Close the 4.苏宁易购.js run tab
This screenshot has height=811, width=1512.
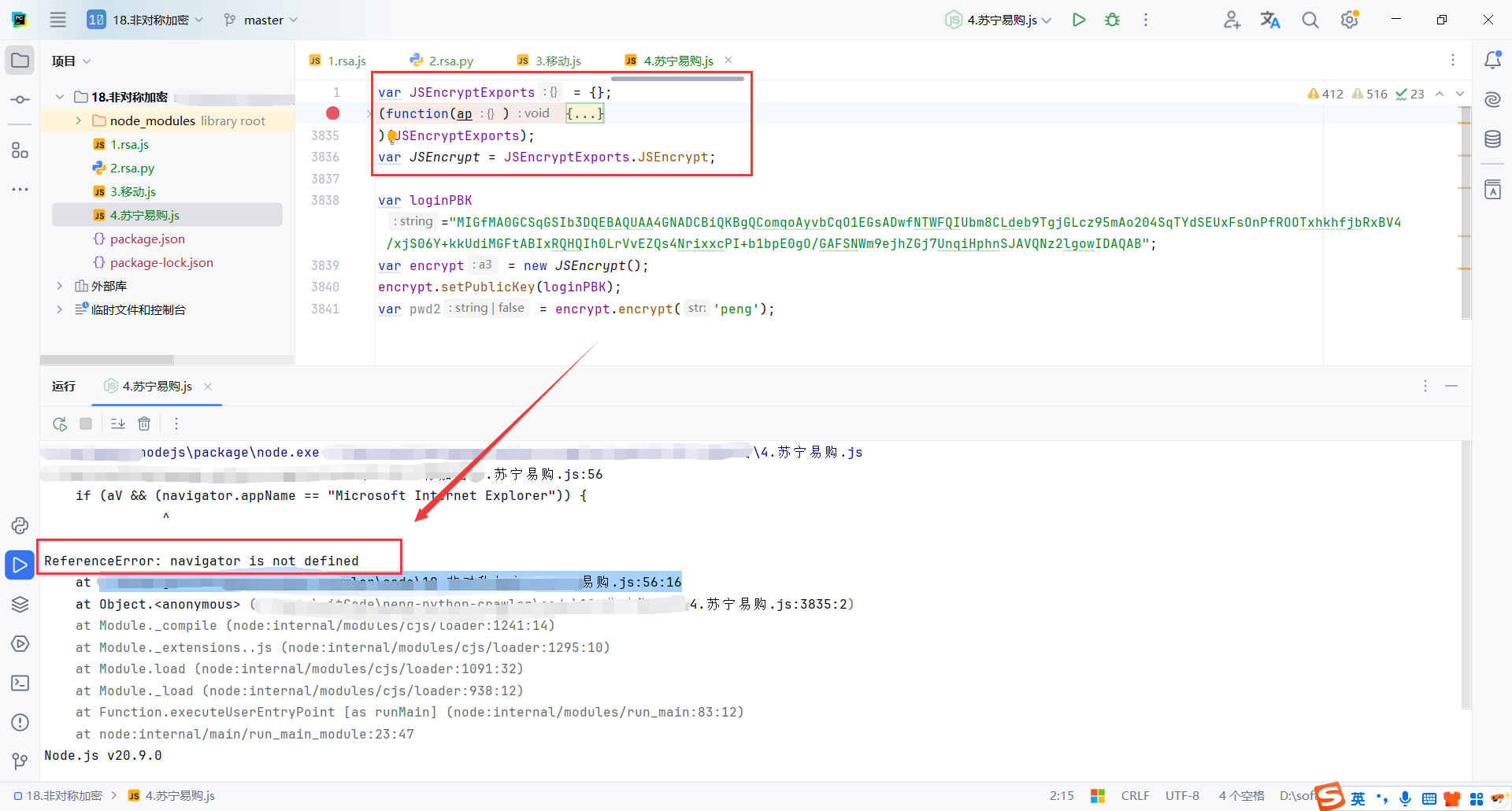208,387
